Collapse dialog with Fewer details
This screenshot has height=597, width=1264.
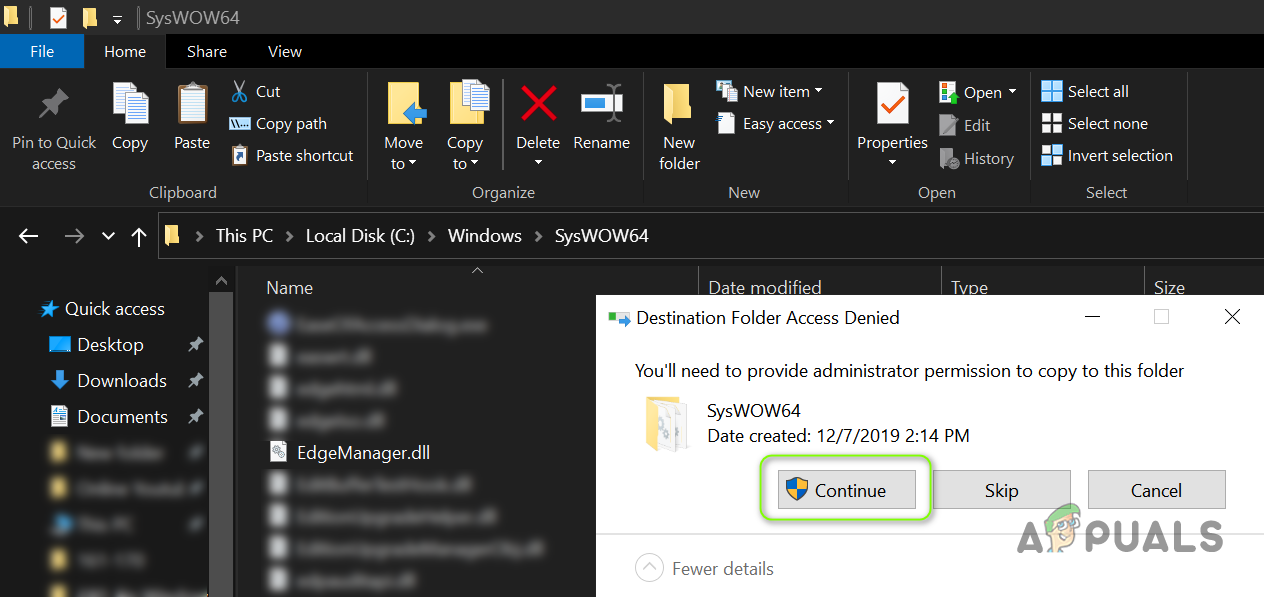pyautogui.click(x=704, y=569)
